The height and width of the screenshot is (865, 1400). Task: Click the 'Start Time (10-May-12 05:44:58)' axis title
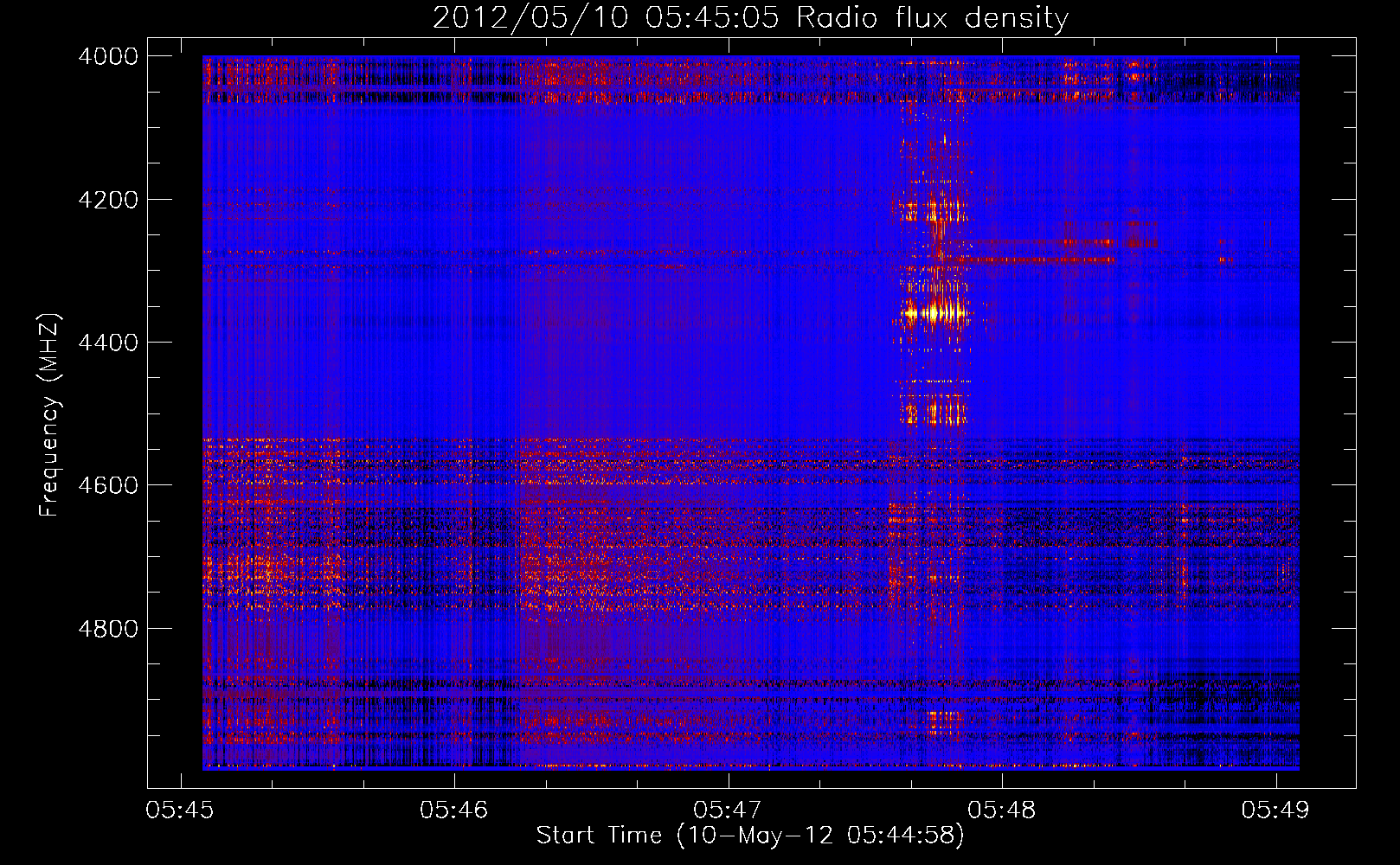750,836
